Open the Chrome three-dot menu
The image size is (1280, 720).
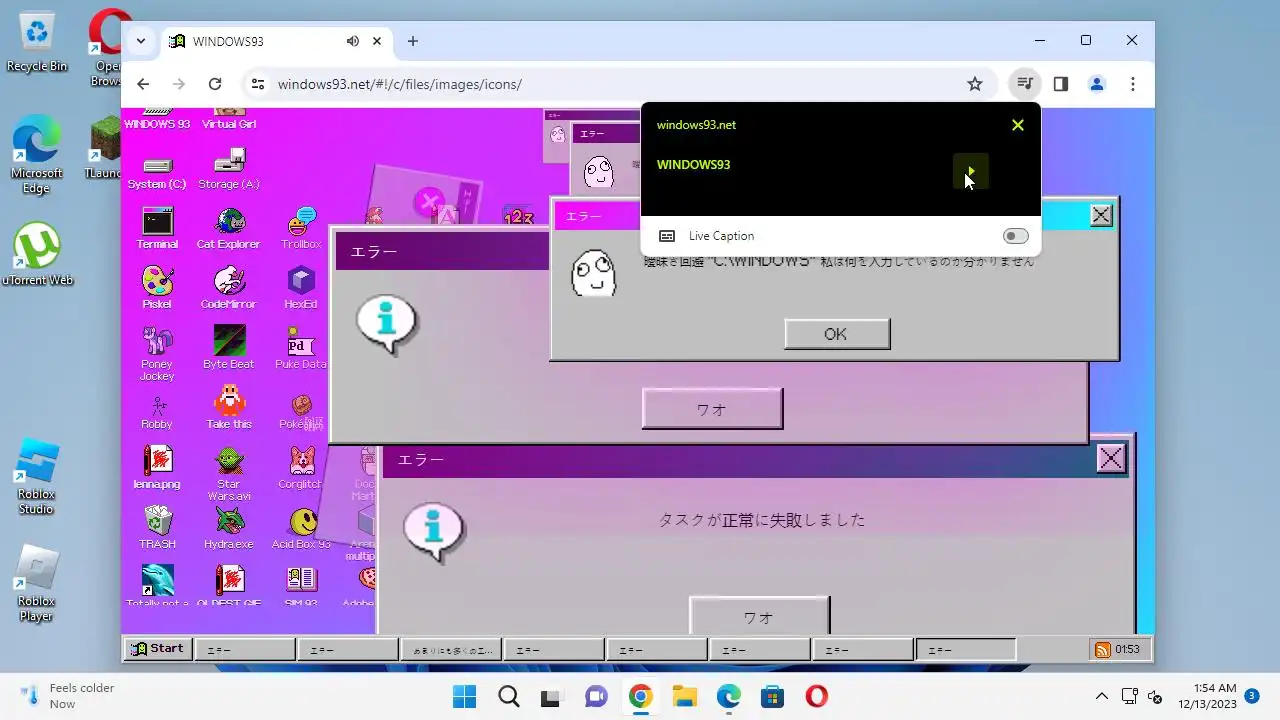pyautogui.click(x=1133, y=84)
